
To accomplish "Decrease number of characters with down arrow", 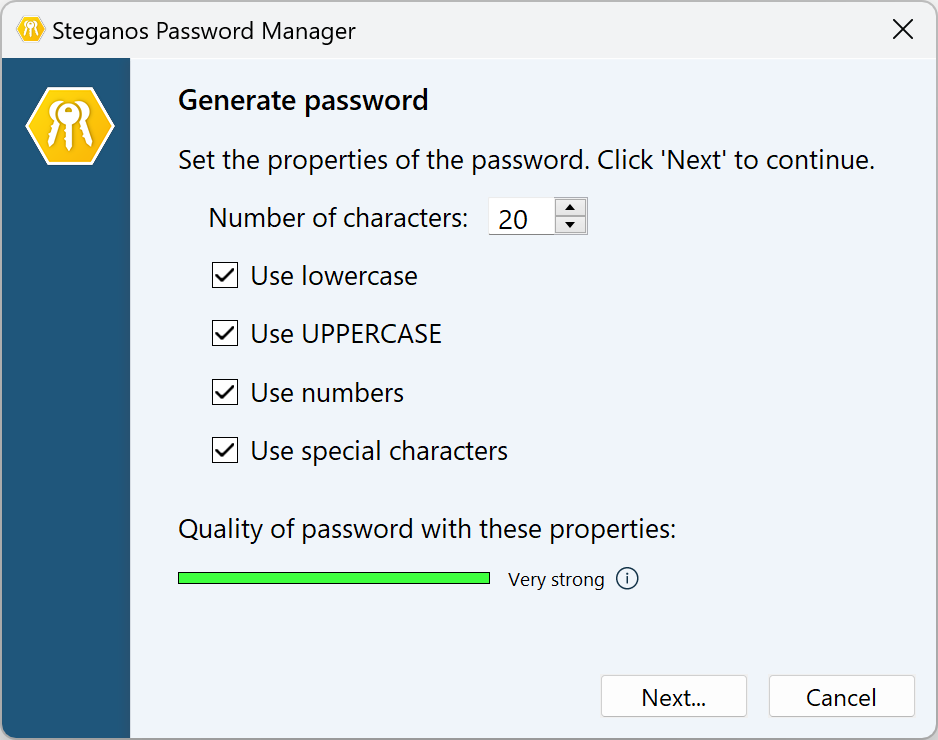I will click(570, 225).
